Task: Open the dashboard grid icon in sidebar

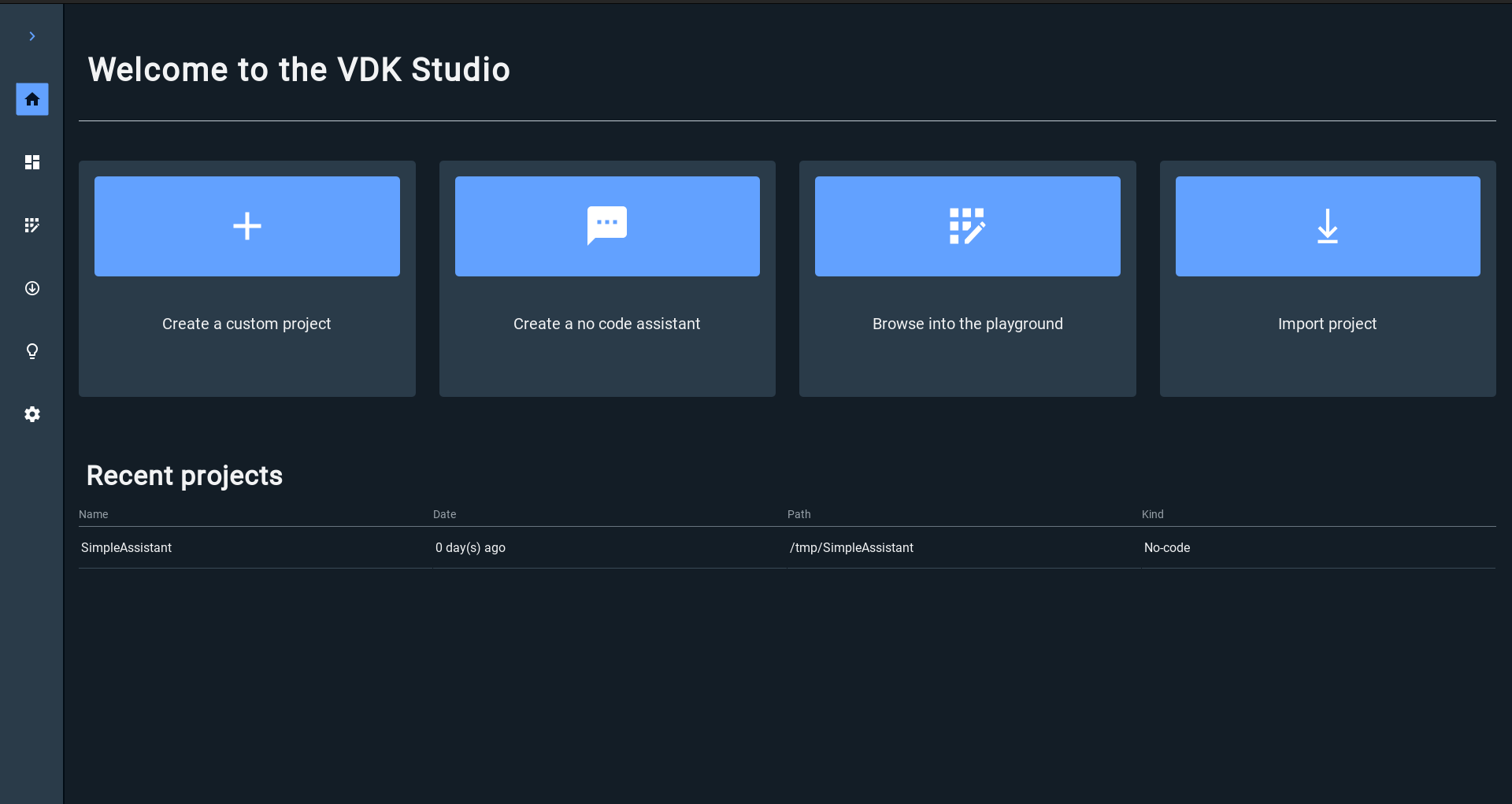Action: [x=32, y=162]
